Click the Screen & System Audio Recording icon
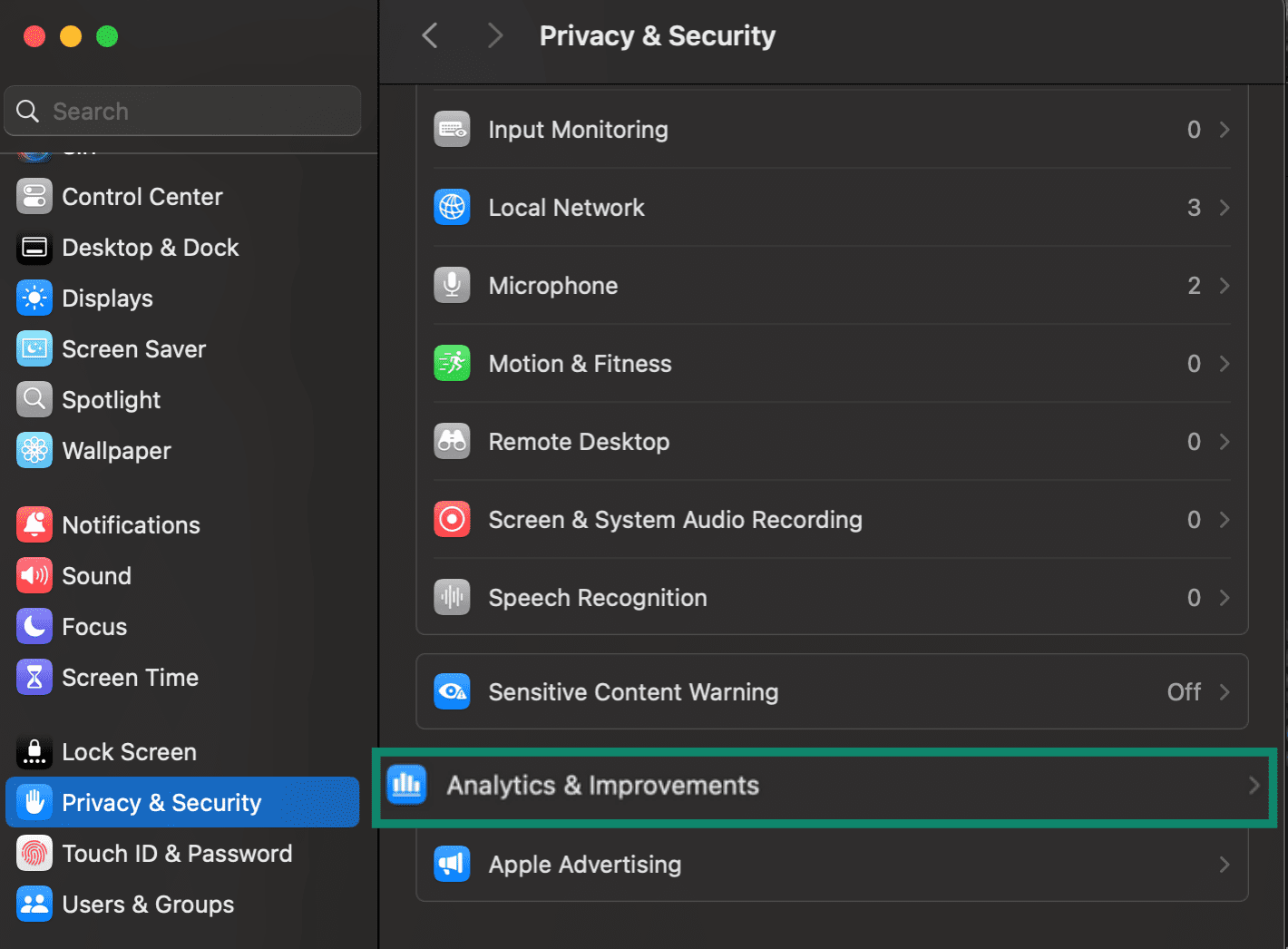Viewport: 1288px width, 949px height. pos(452,519)
